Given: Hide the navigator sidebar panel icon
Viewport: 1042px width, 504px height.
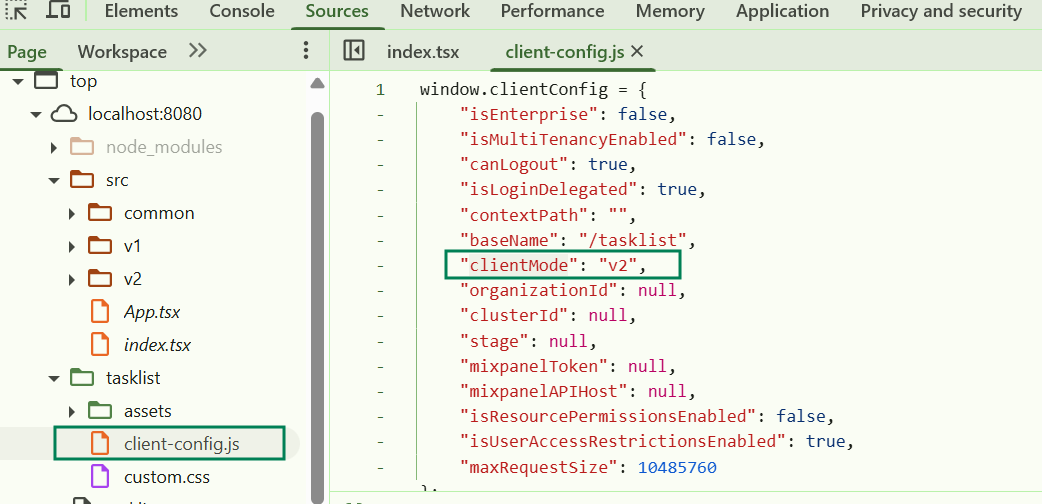Looking at the screenshot, I should [x=353, y=51].
